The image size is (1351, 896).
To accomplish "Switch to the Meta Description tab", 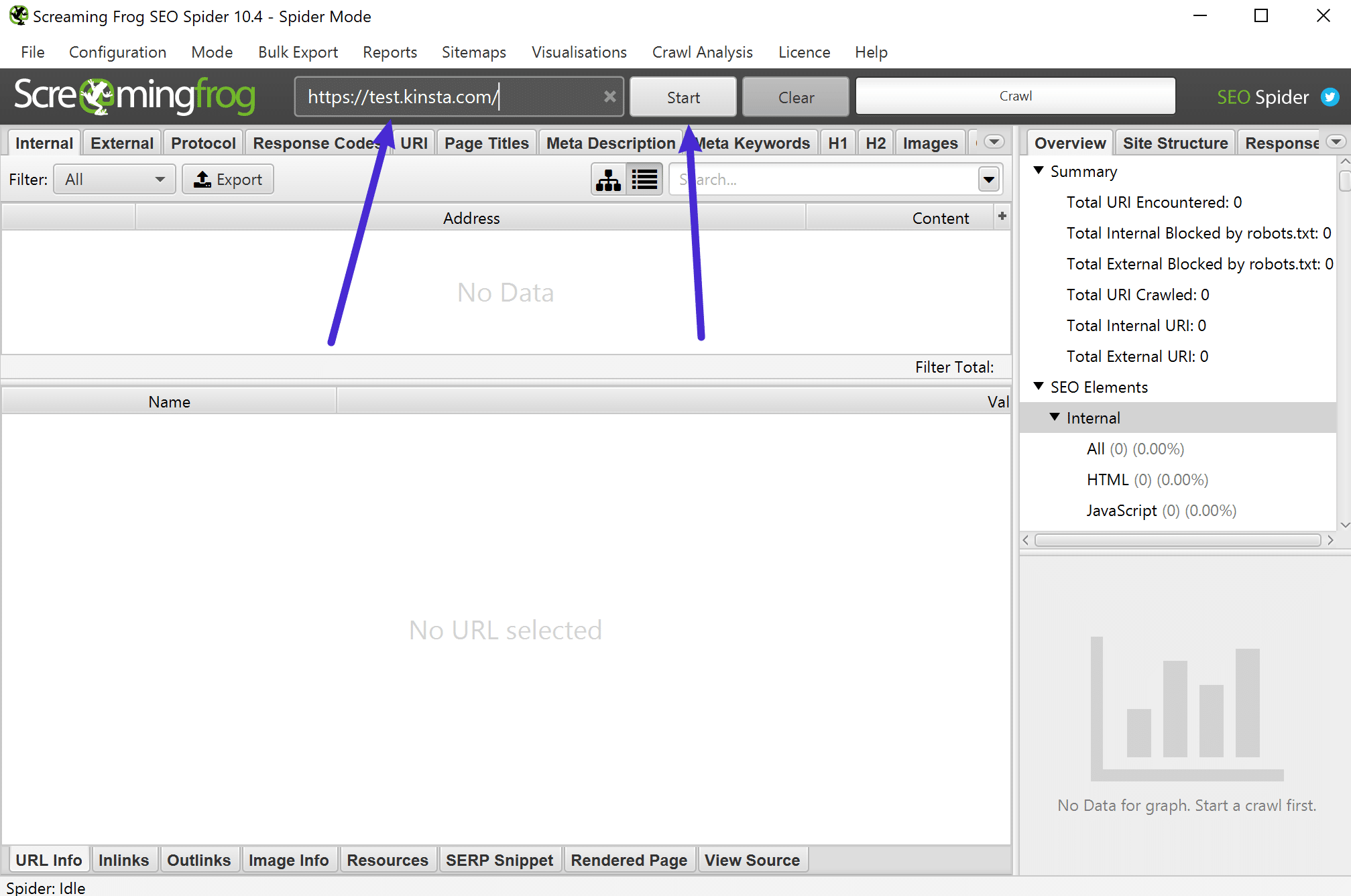I will [x=611, y=143].
